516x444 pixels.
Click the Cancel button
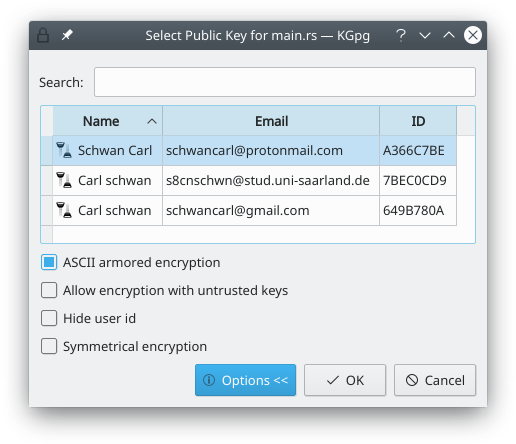[x=435, y=380]
